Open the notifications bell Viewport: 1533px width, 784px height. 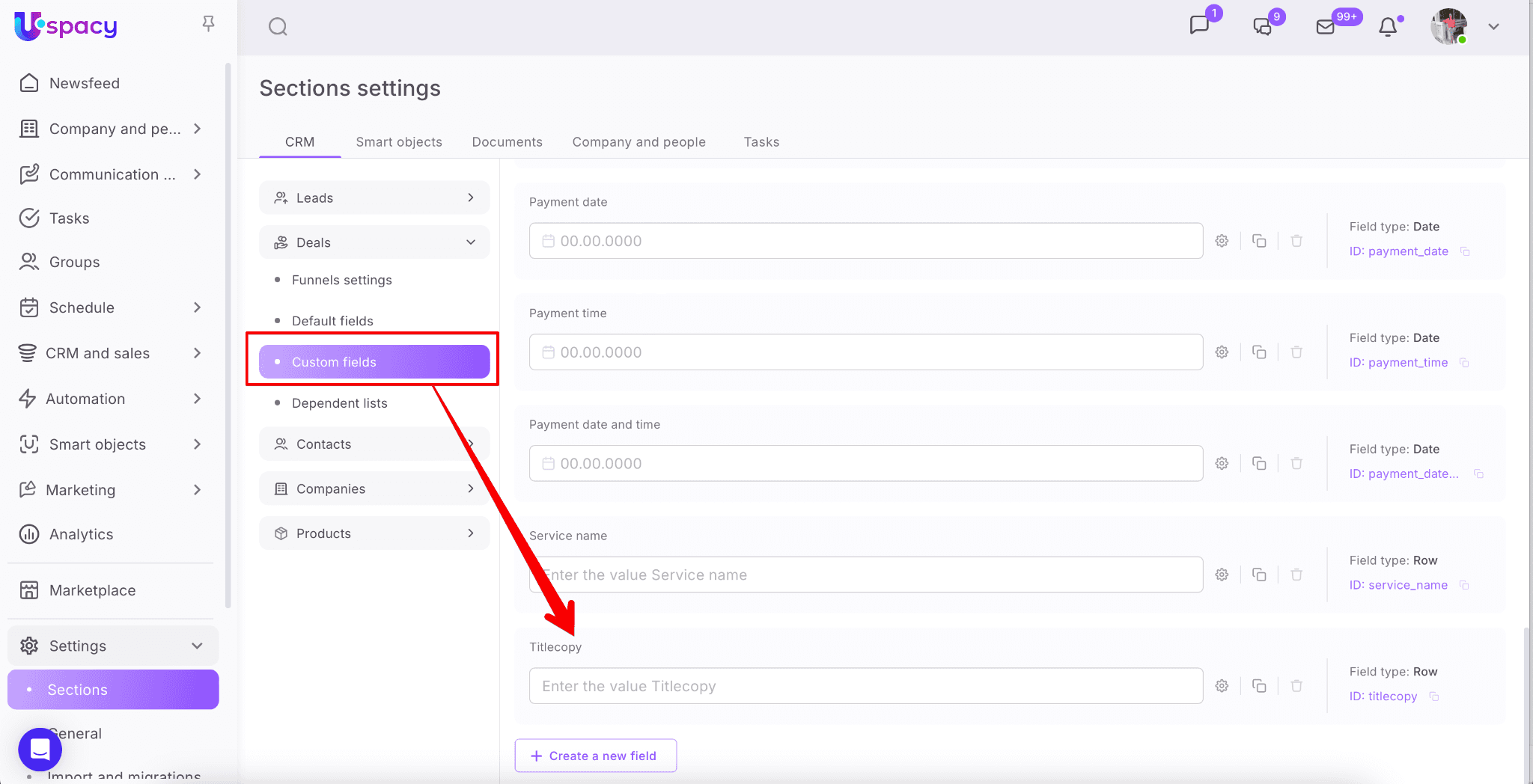pos(1388,27)
